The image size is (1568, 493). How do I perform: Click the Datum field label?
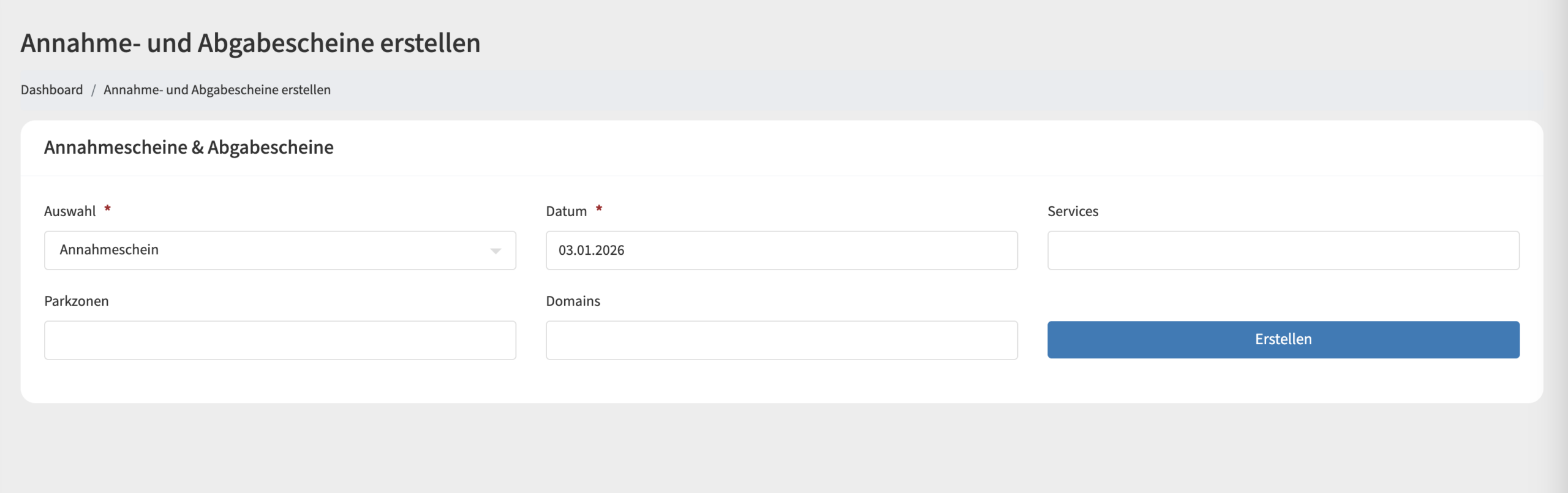566,211
